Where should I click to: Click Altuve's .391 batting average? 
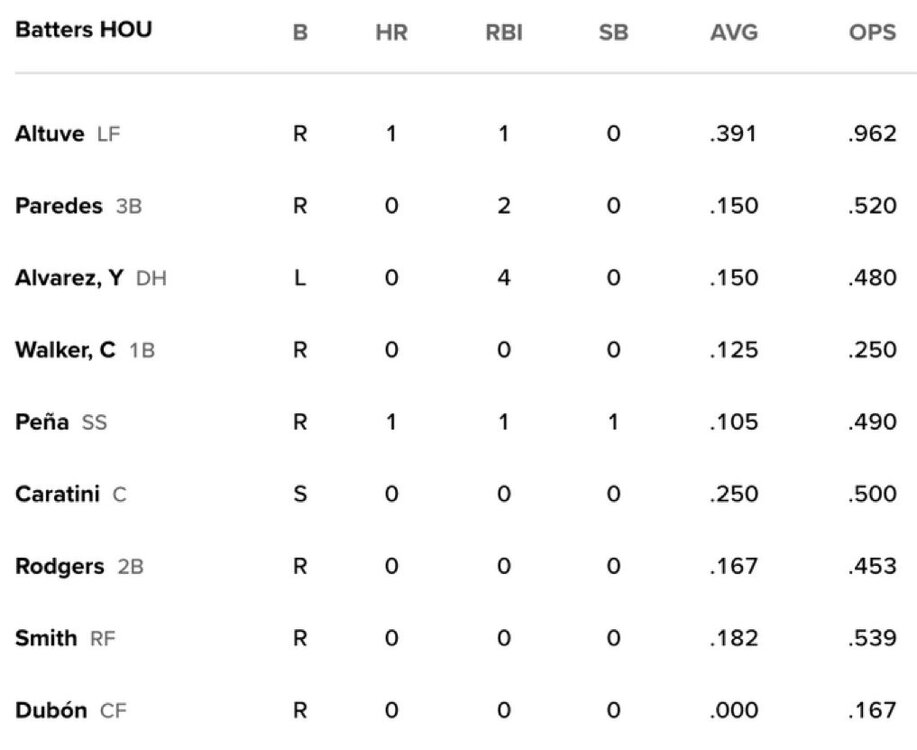pyautogui.click(x=732, y=135)
